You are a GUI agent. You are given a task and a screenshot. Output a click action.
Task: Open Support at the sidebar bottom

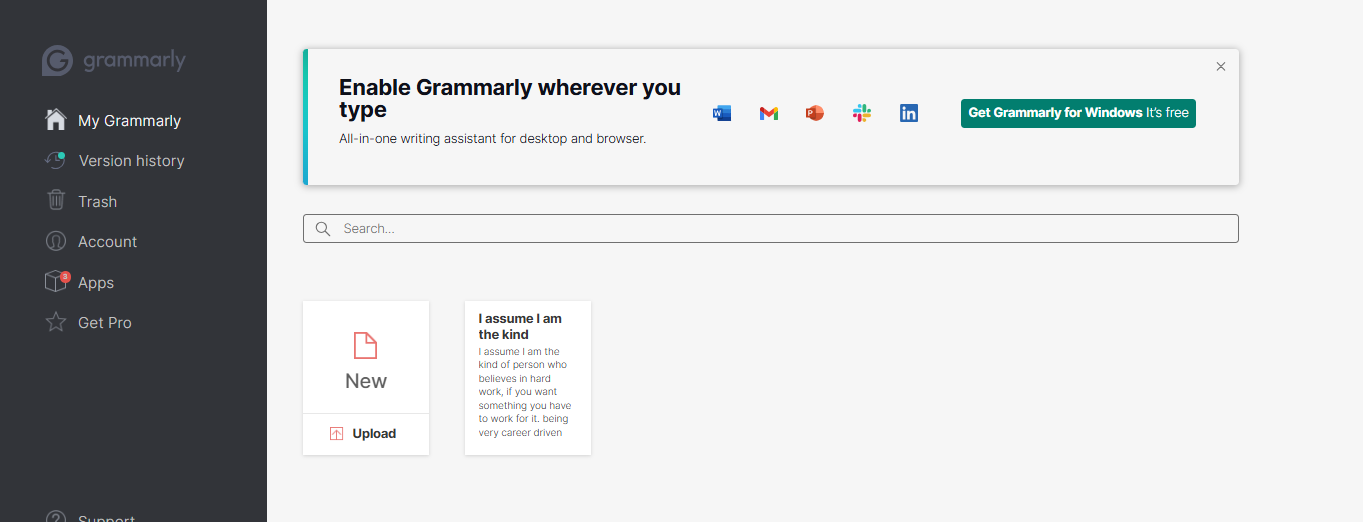click(x=105, y=517)
